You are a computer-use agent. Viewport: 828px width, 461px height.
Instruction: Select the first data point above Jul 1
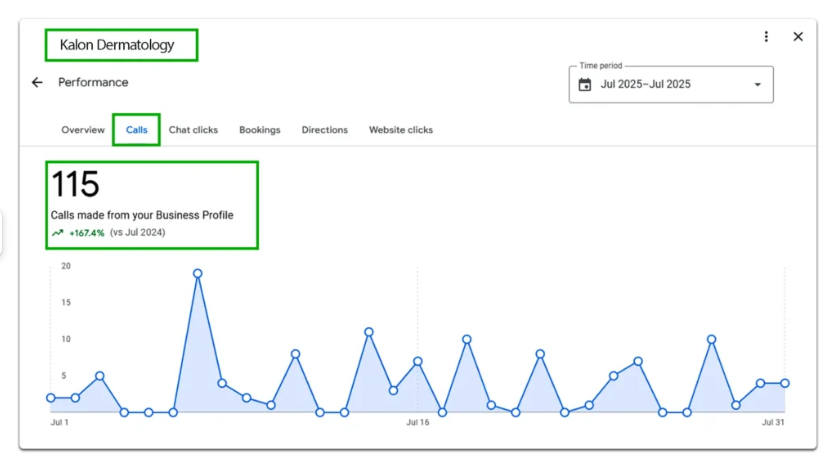pos(51,398)
